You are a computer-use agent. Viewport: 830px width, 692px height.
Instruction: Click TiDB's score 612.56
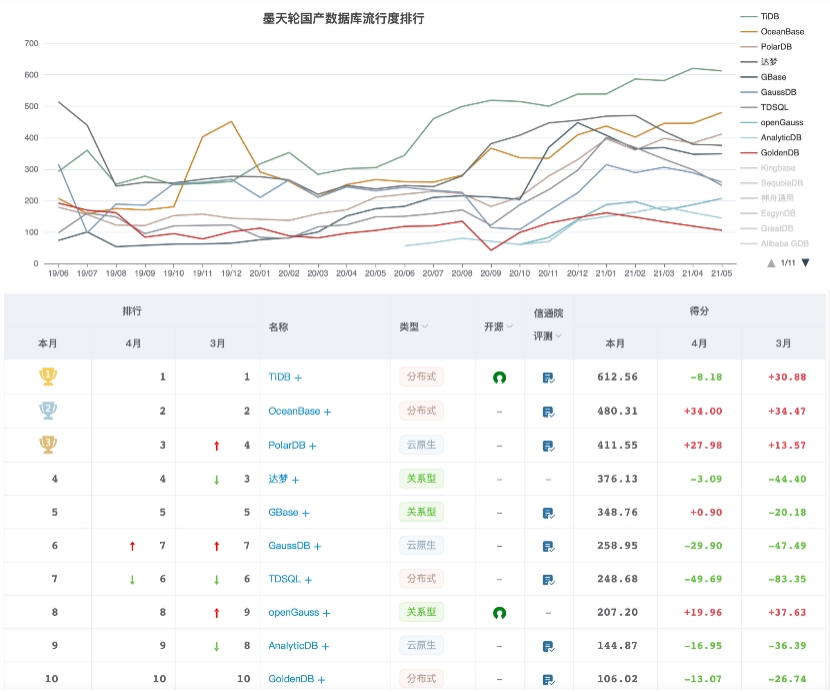click(x=617, y=377)
